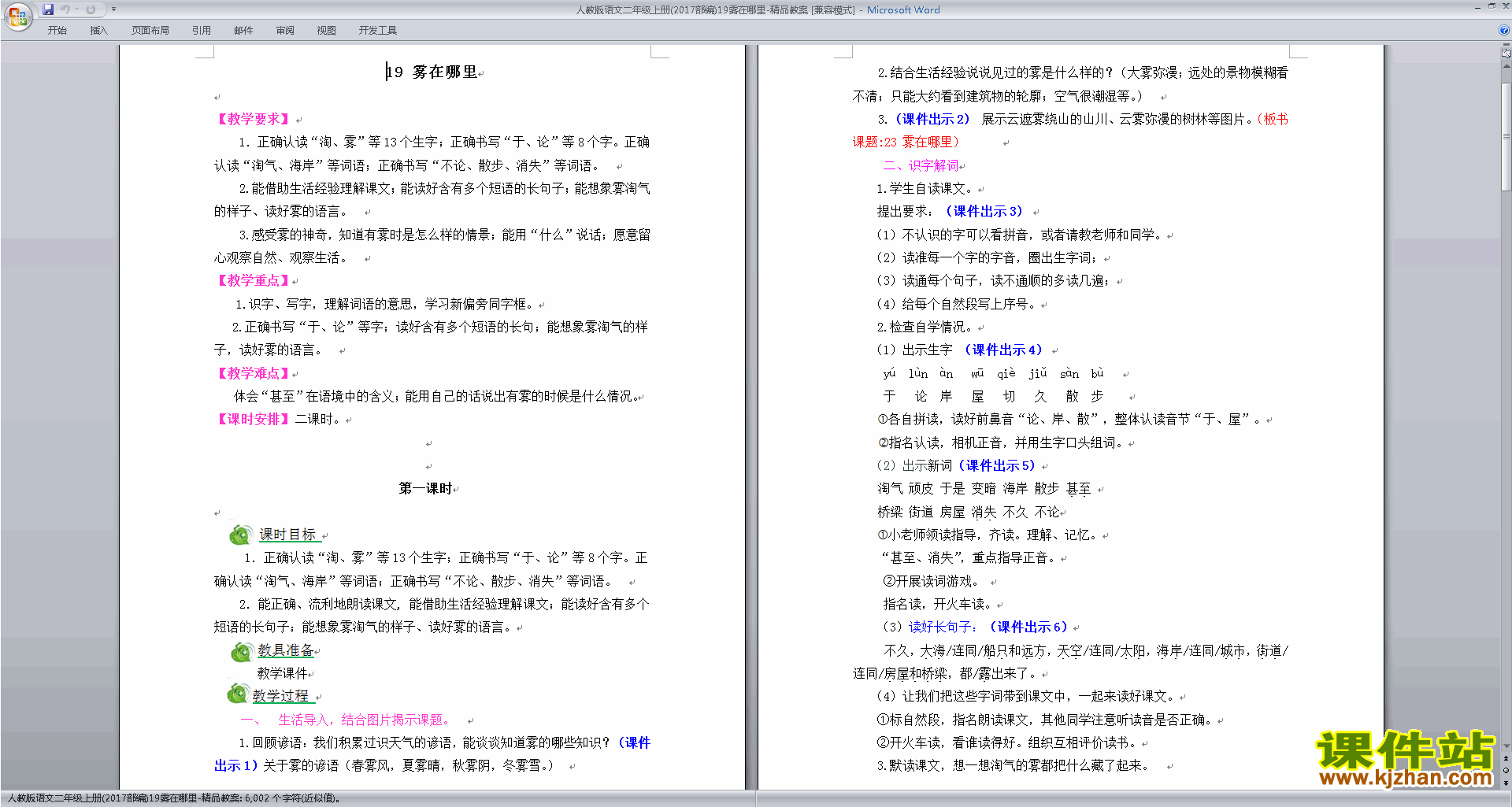This screenshot has height=807, width=1512.
Task: Open the 邮件 ribbon tab
Action: point(243,31)
